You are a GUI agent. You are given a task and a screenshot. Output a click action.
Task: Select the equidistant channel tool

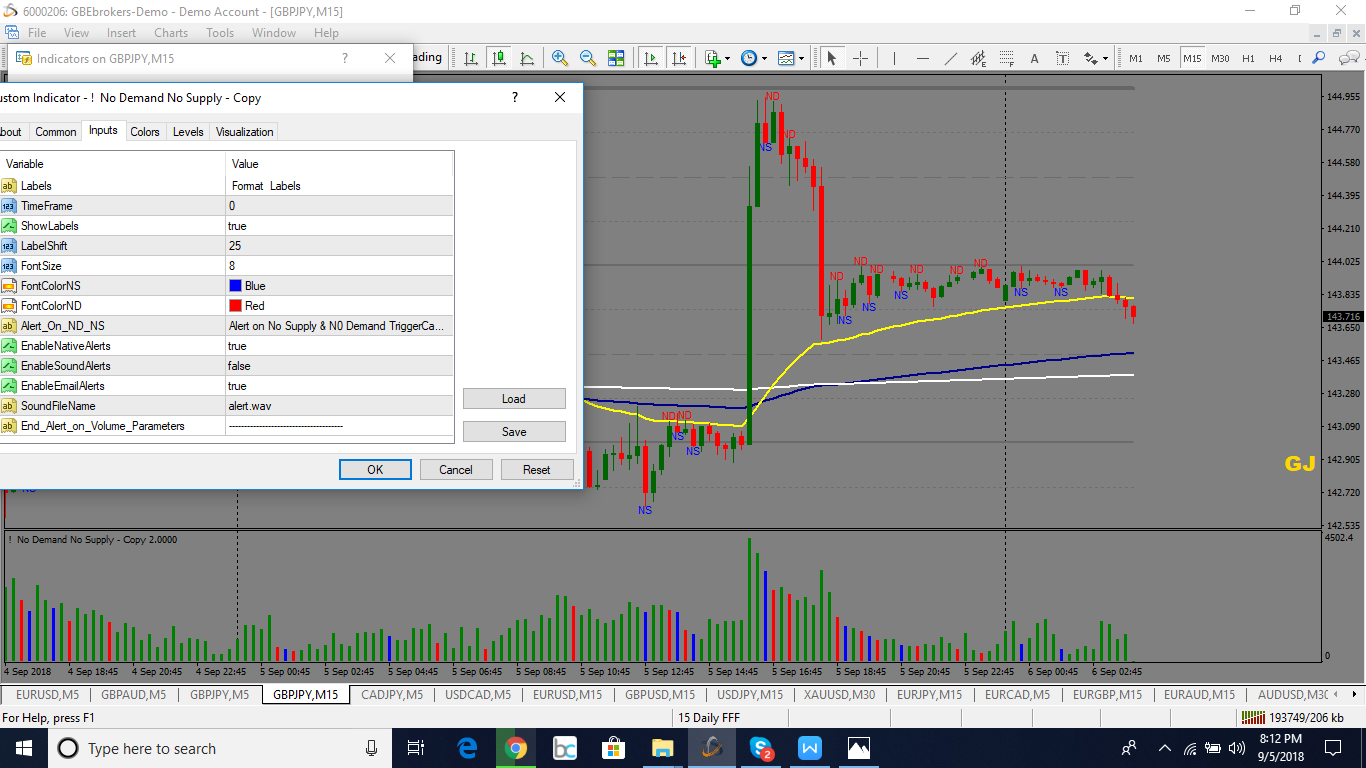coord(978,58)
